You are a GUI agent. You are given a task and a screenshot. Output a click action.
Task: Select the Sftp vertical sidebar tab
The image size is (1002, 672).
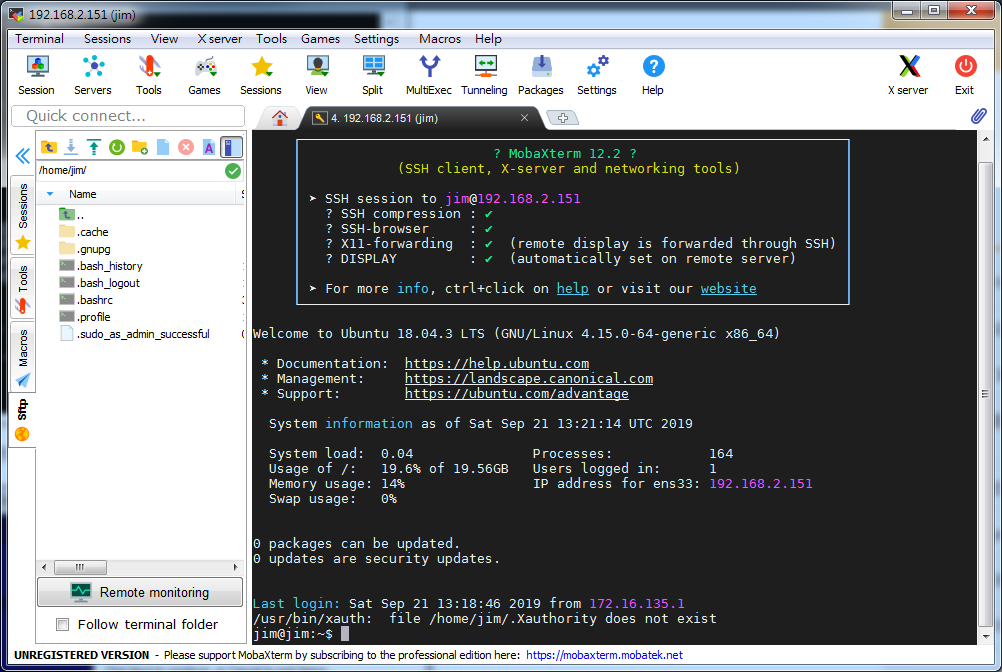pyautogui.click(x=23, y=420)
